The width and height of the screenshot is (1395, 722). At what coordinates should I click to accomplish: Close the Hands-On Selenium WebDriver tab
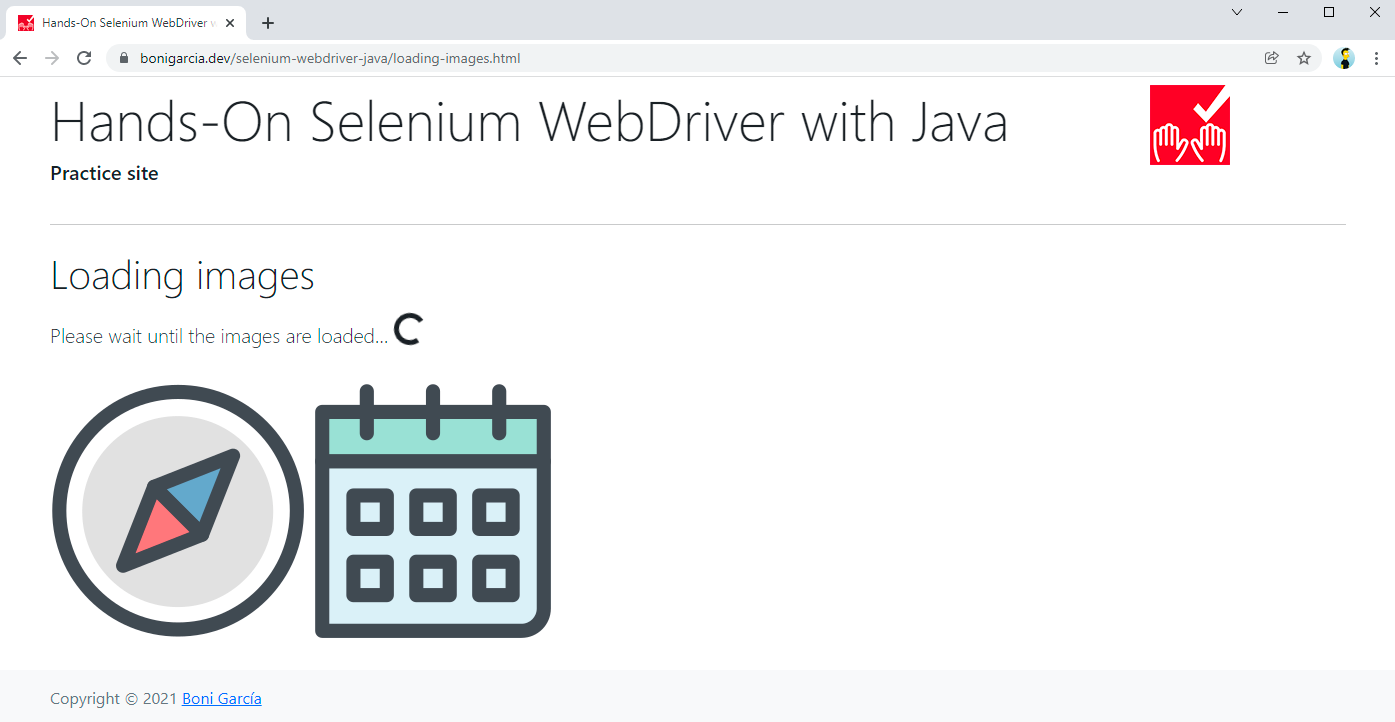[230, 23]
